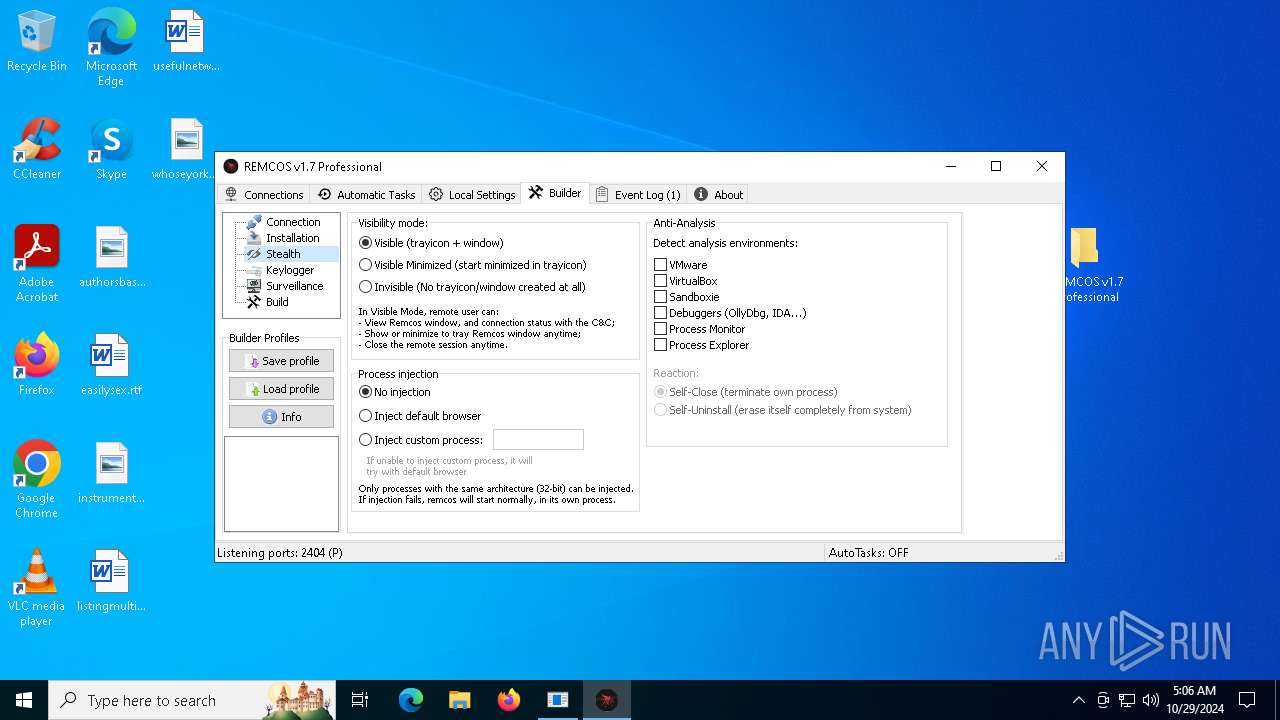Viewport: 1280px width, 720px height.
Task: Select the REMCOS v1.7 Professional folder icon
Action: click(1093, 265)
